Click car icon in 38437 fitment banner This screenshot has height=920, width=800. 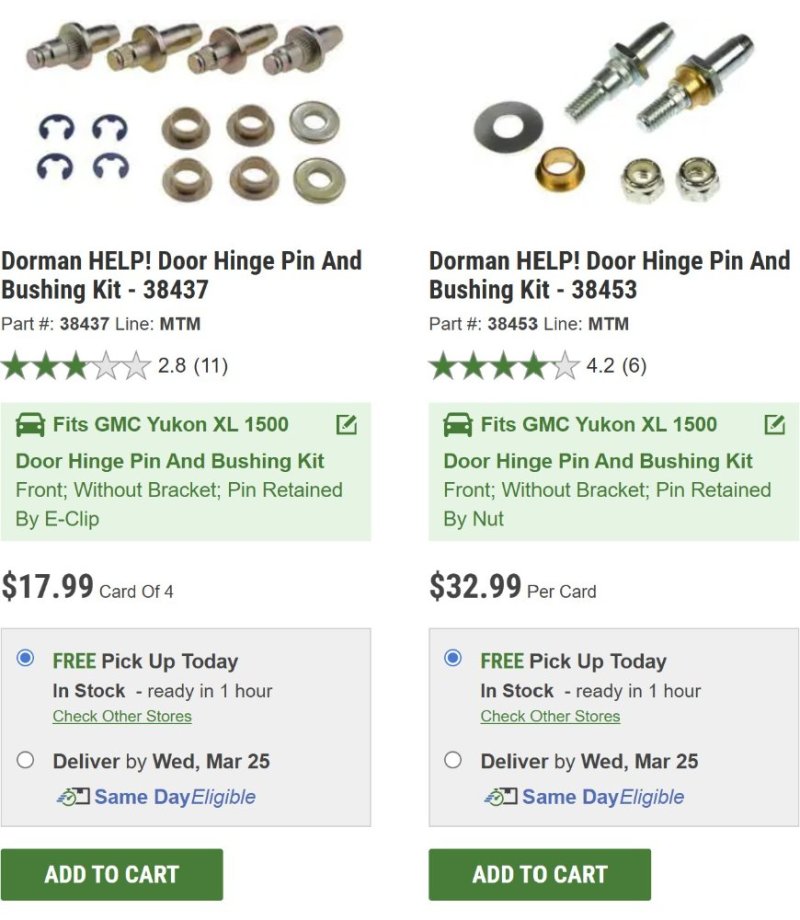pos(31,425)
